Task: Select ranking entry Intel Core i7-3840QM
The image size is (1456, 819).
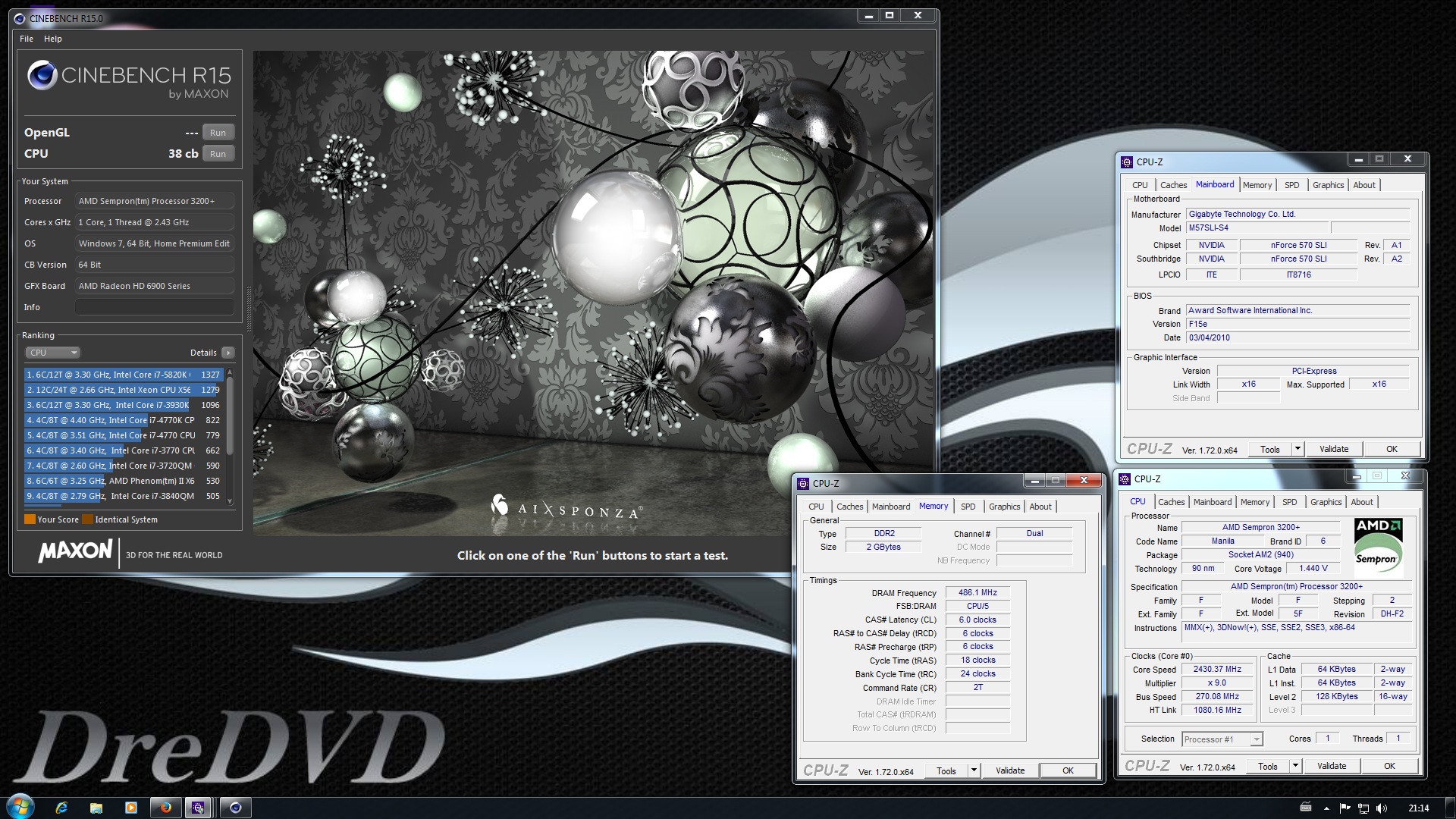Action: [x=123, y=496]
